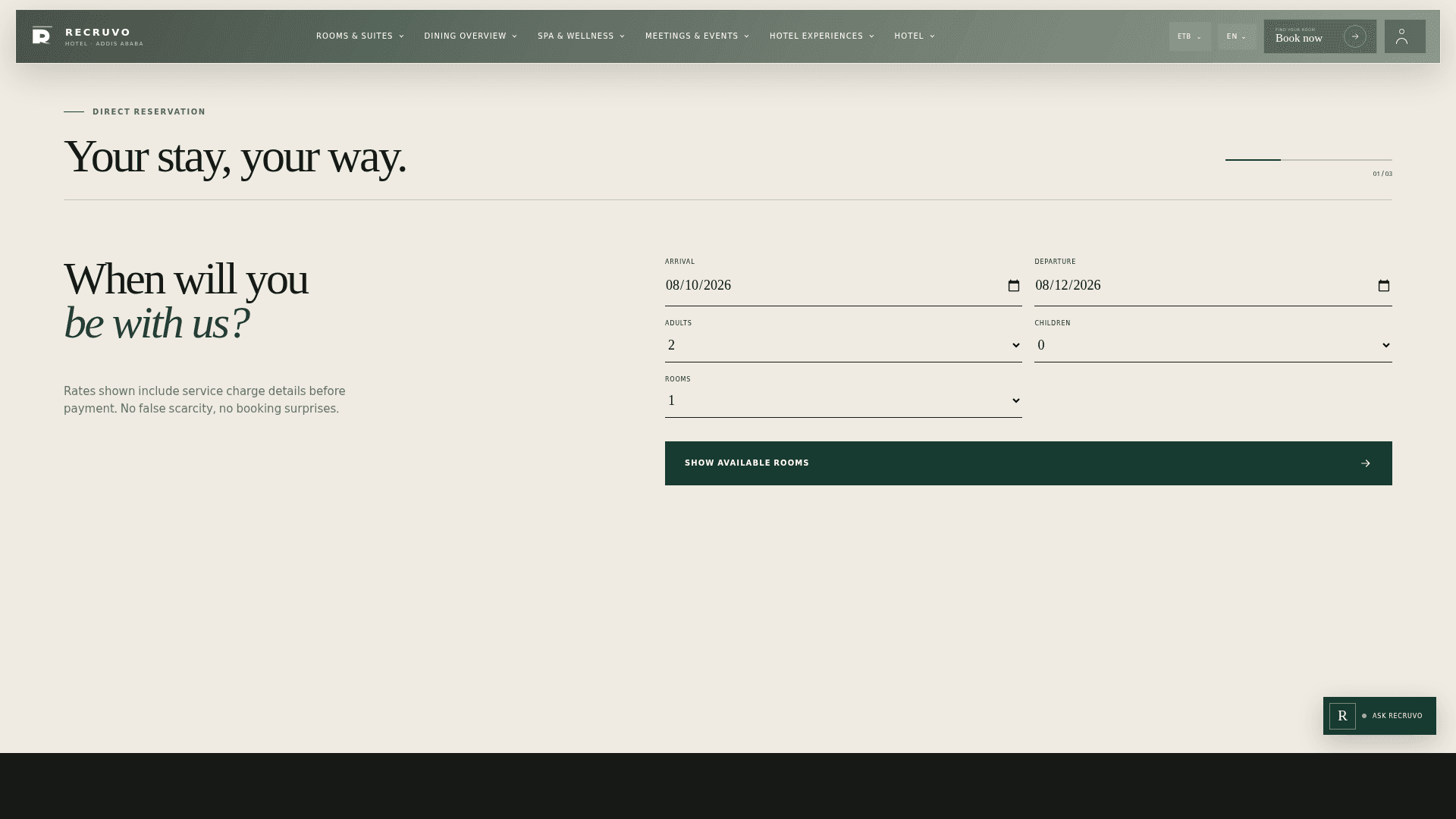Click the Departure date field
1456x819 pixels.
click(1213, 286)
